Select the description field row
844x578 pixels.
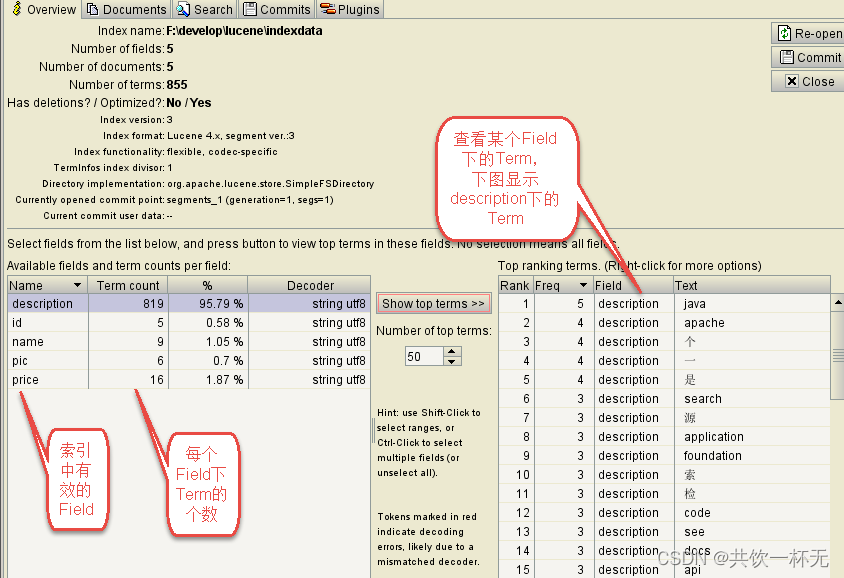point(189,304)
